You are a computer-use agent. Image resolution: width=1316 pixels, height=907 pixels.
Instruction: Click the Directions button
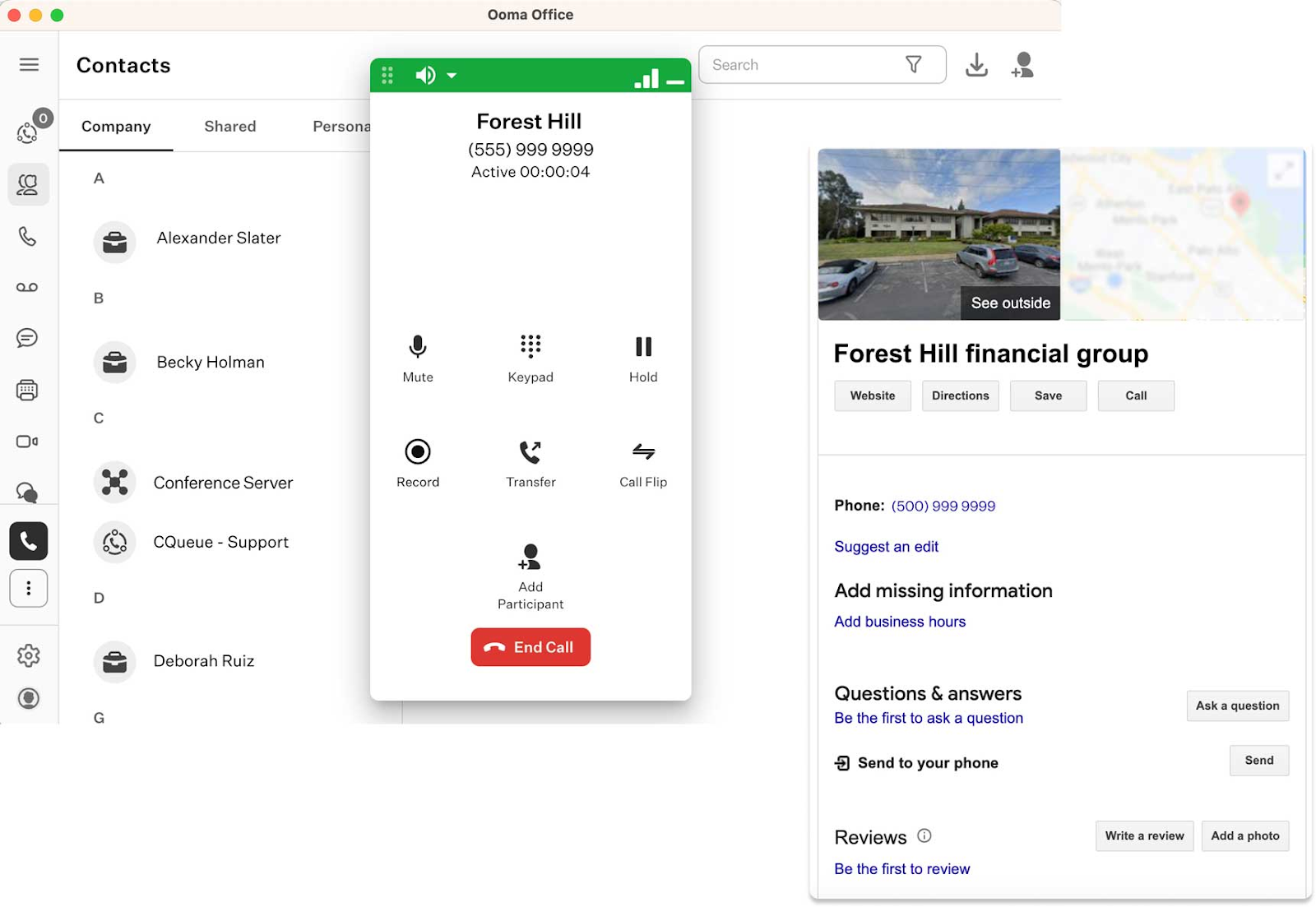pos(960,396)
